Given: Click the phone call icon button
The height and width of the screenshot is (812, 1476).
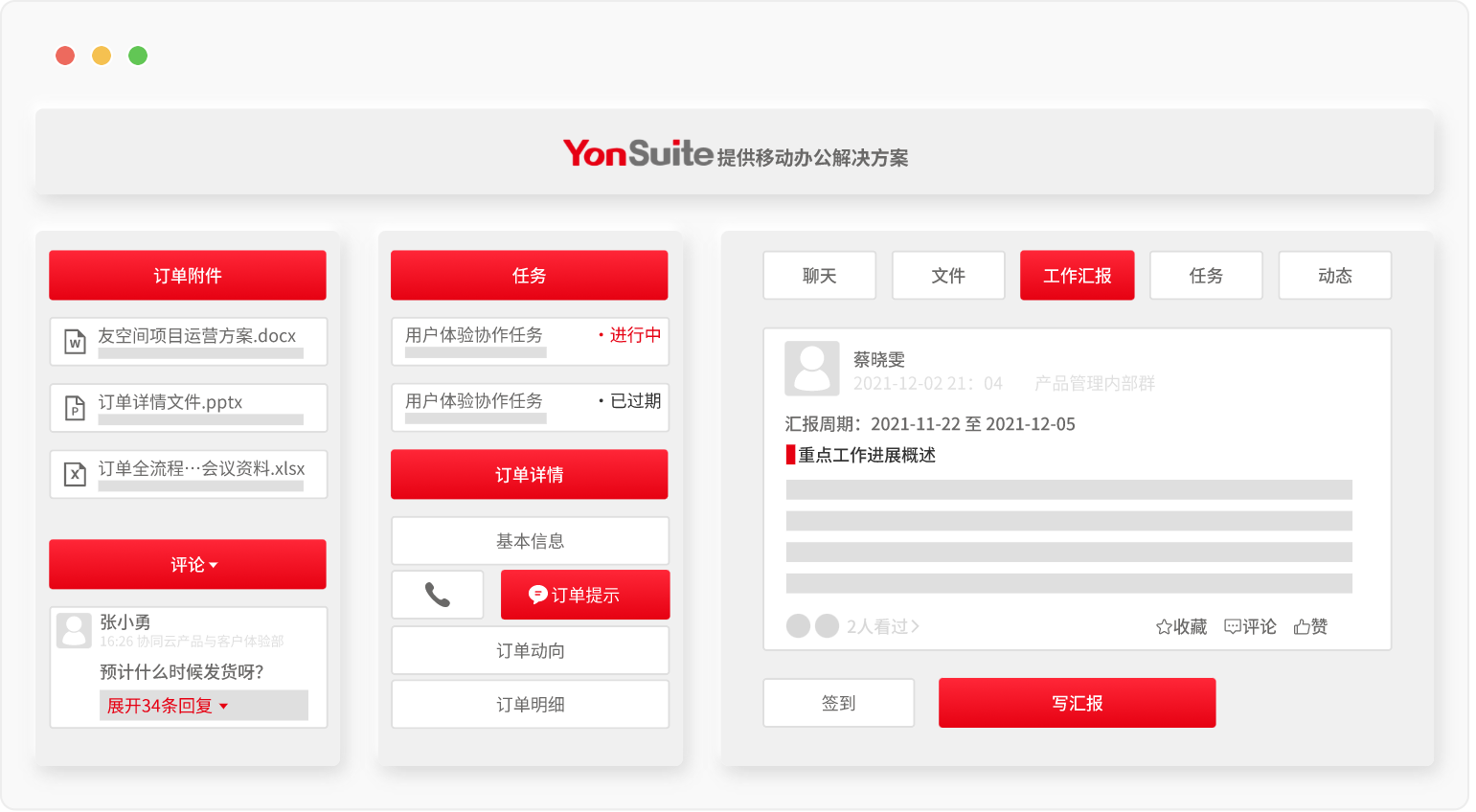Looking at the screenshot, I should tap(438, 596).
